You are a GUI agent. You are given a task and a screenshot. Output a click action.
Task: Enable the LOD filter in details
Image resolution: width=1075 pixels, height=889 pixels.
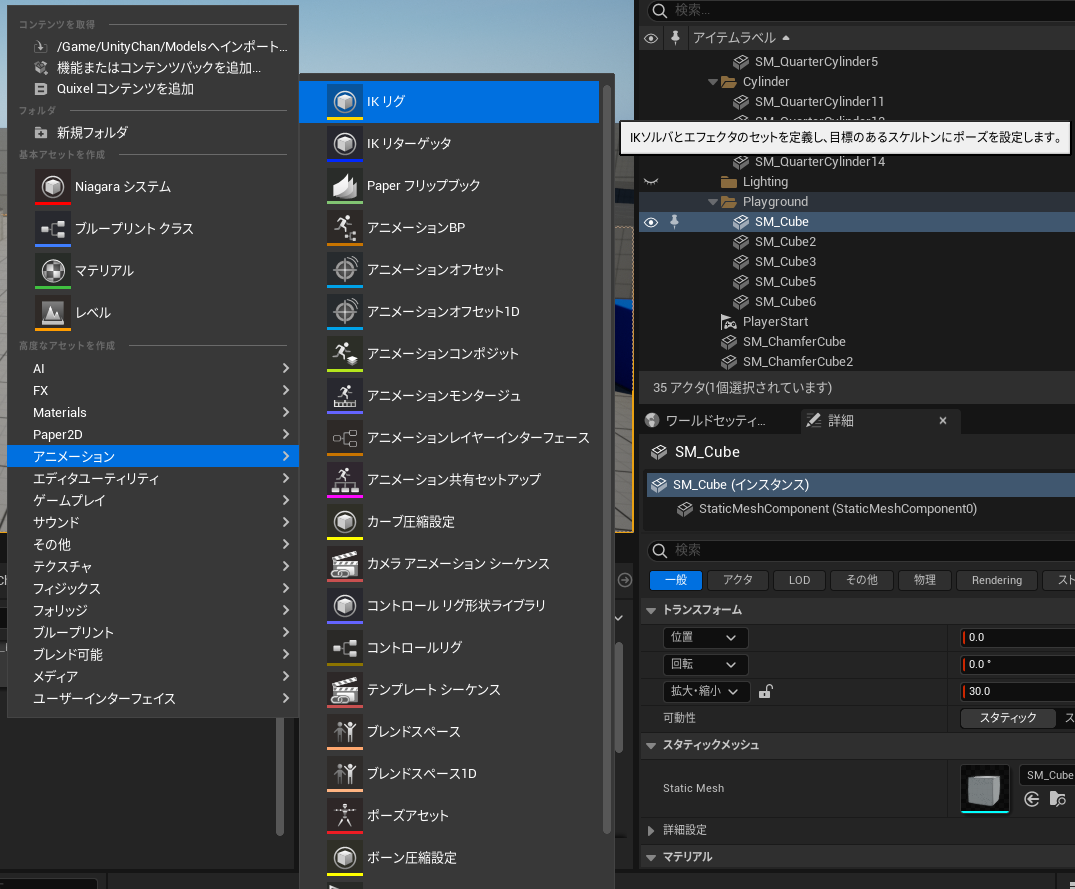coord(799,580)
